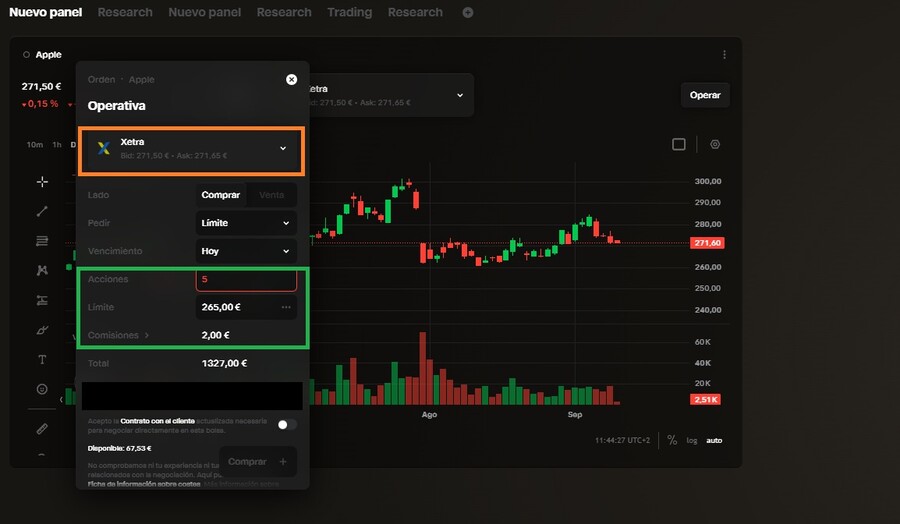The height and width of the screenshot is (524, 900).
Task: Click the Total value 1327,00 €
Action: pyautogui.click(x=224, y=363)
